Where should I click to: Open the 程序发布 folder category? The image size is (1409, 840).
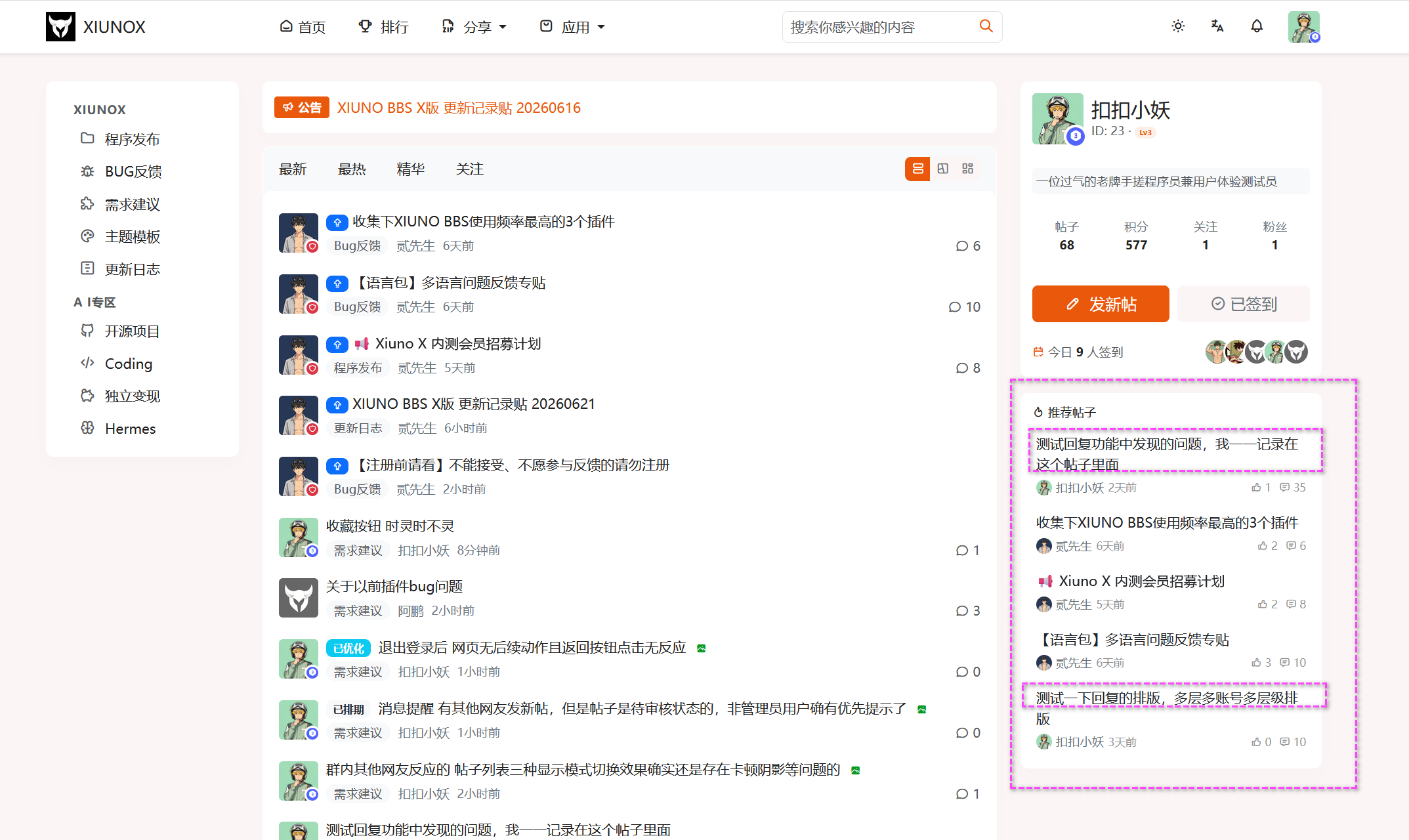click(132, 139)
